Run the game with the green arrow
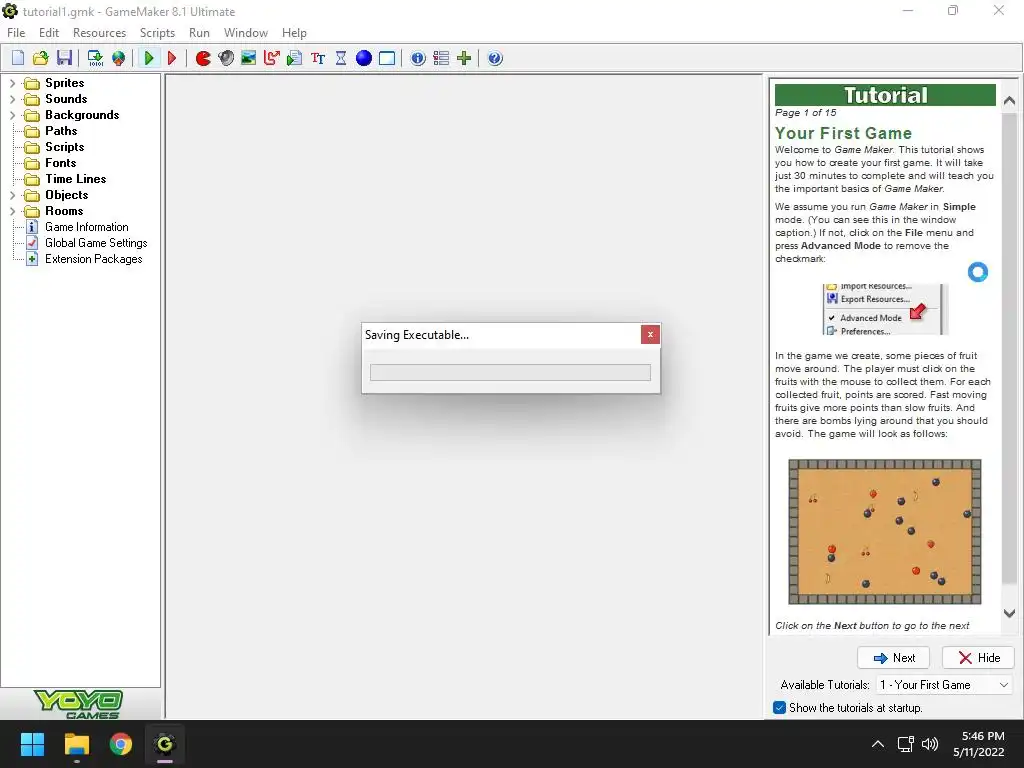The width and height of the screenshot is (1024, 768). tap(149, 58)
